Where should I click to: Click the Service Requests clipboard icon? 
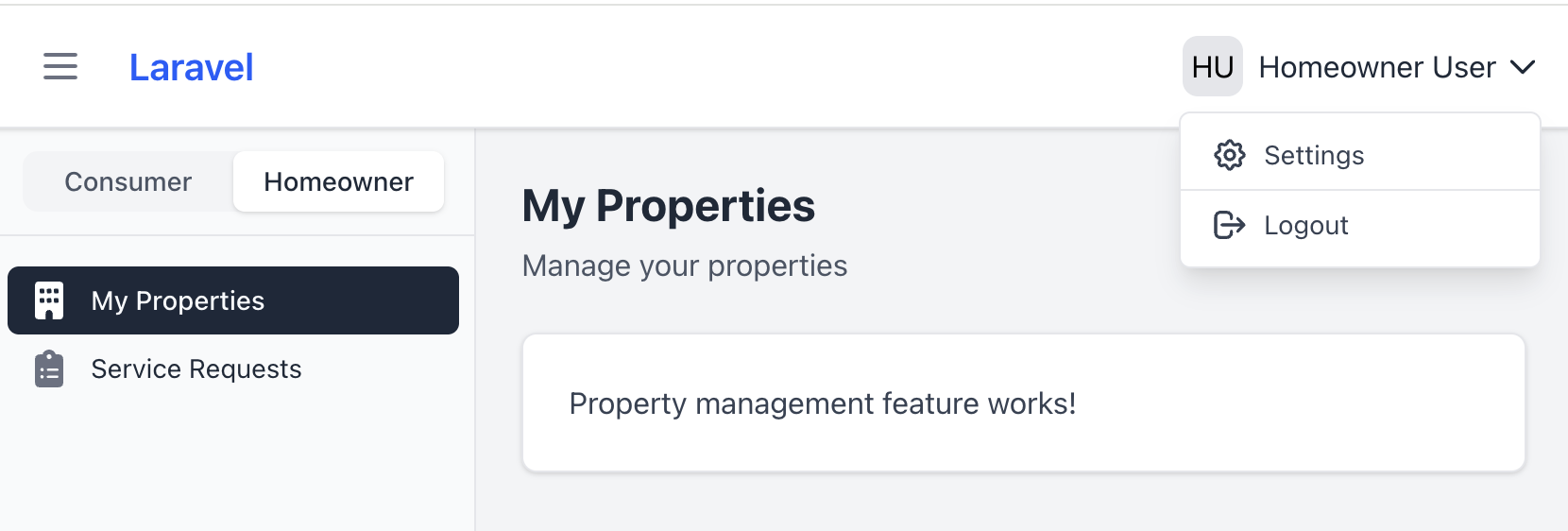click(x=49, y=368)
